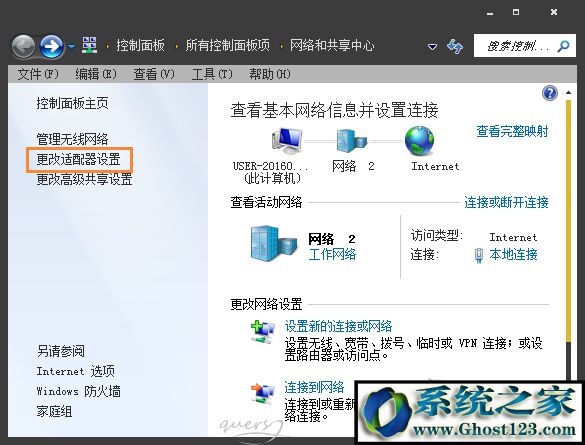Click 更改适配器设置 in the sidebar
585x445 pixels.
78,159
